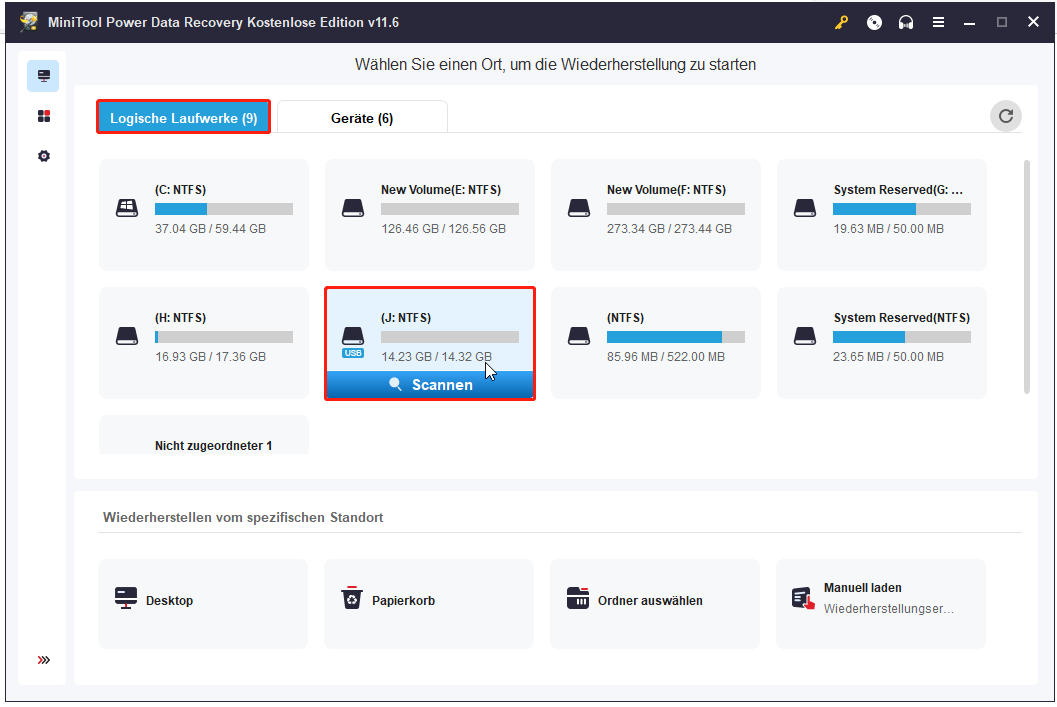Click the System Reserved(NTFS) drive icon

click(x=805, y=336)
